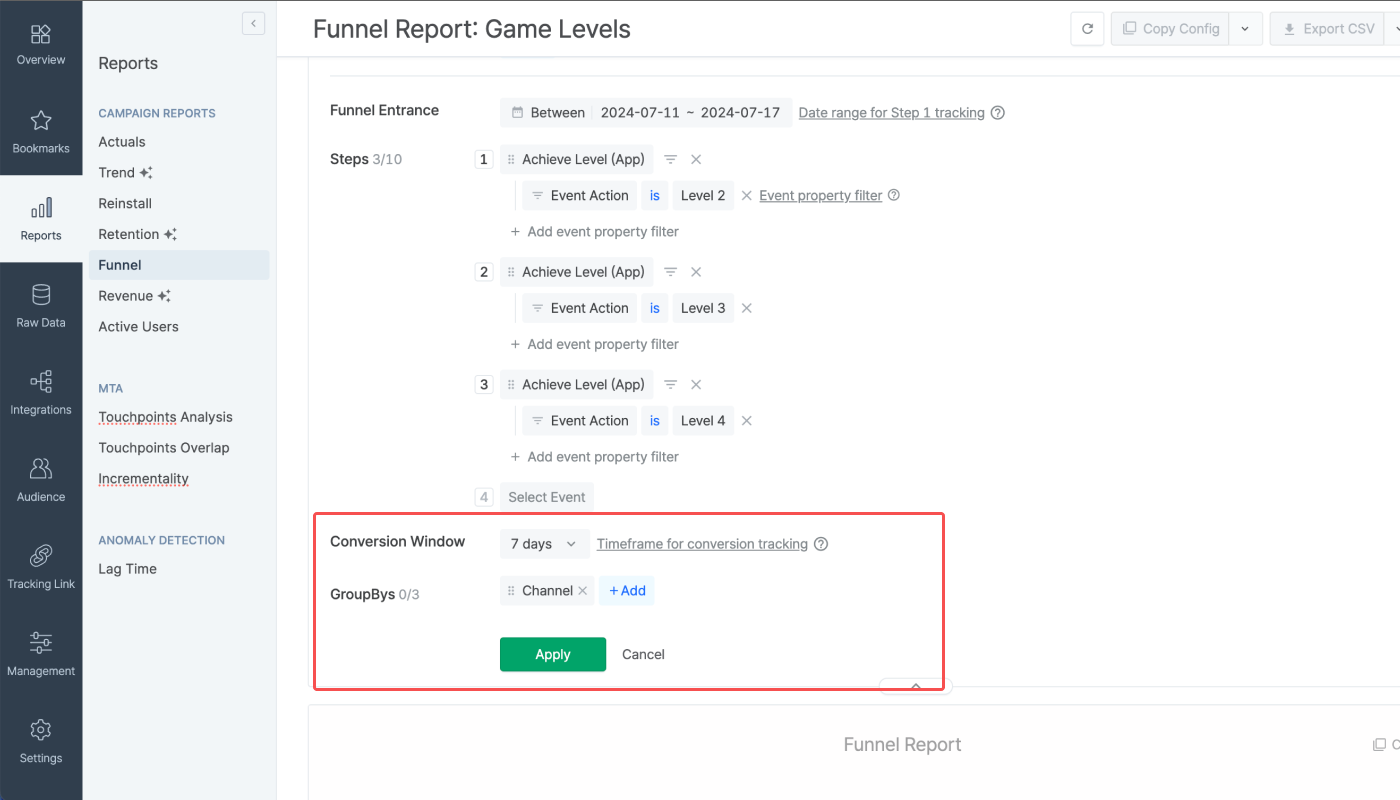Click the Copy Config button
The image size is (1400, 800).
pos(1170,29)
